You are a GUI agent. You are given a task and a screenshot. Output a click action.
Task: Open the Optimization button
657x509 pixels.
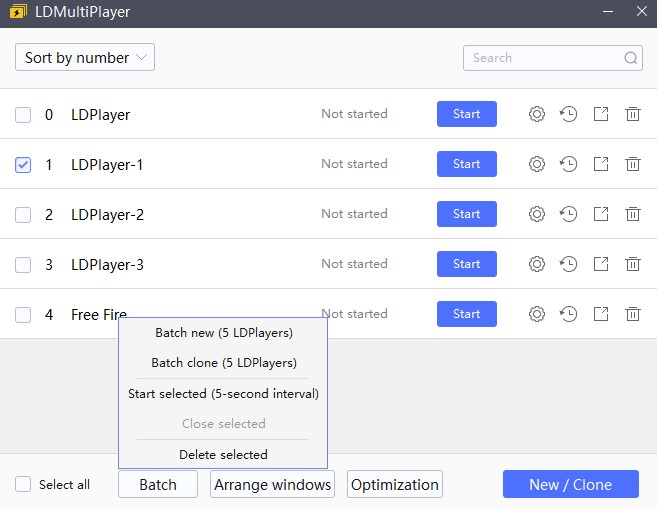click(395, 484)
